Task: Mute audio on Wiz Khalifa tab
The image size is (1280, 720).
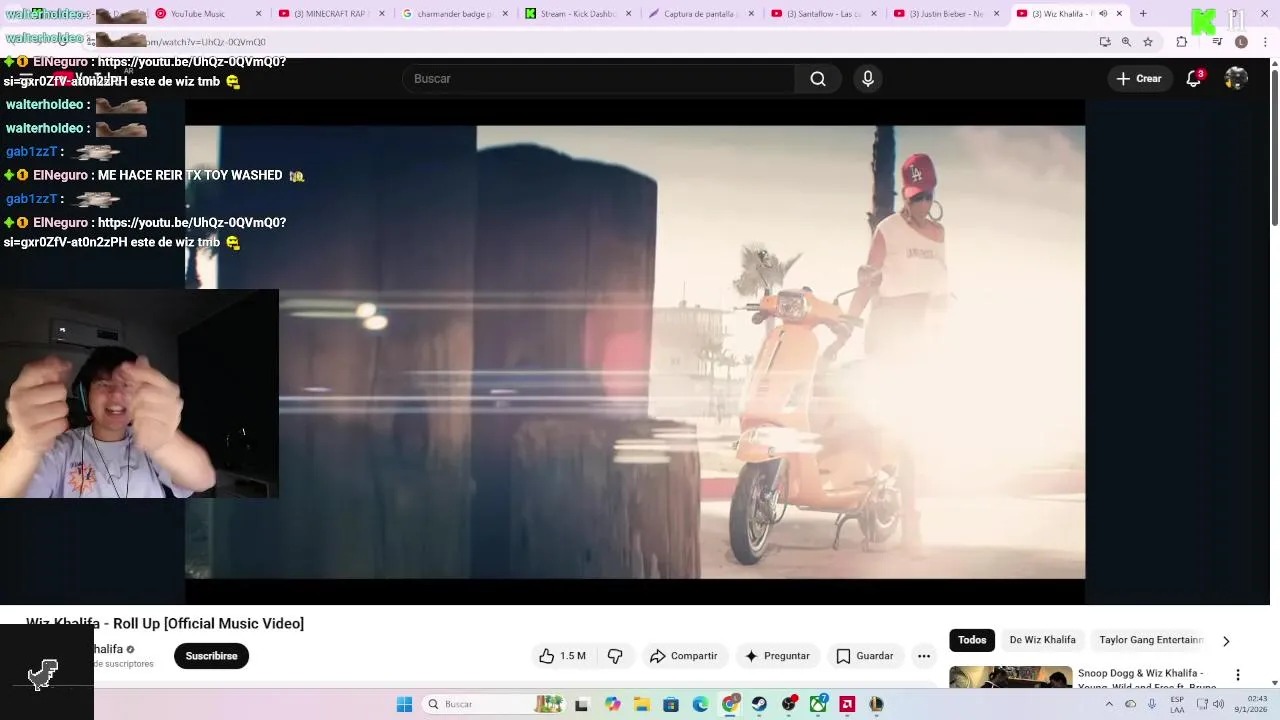Action: [x=1103, y=14]
